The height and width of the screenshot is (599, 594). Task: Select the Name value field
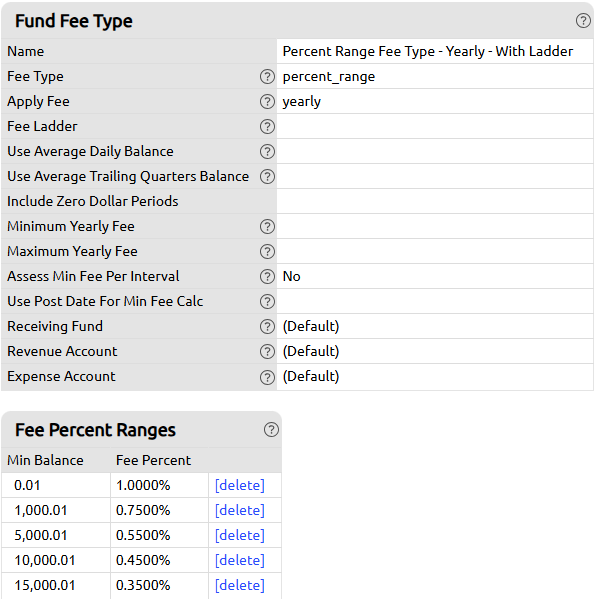(x=435, y=51)
